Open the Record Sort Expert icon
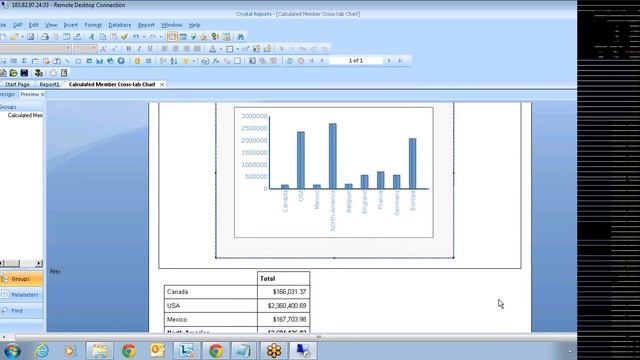This screenshot has width=640, height=360. [x=173, y=61]
